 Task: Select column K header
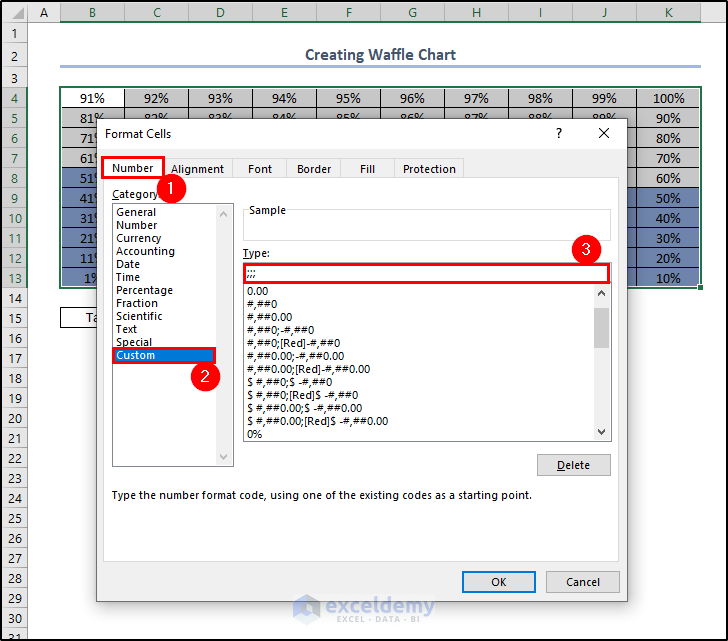[x=669, y=13]
